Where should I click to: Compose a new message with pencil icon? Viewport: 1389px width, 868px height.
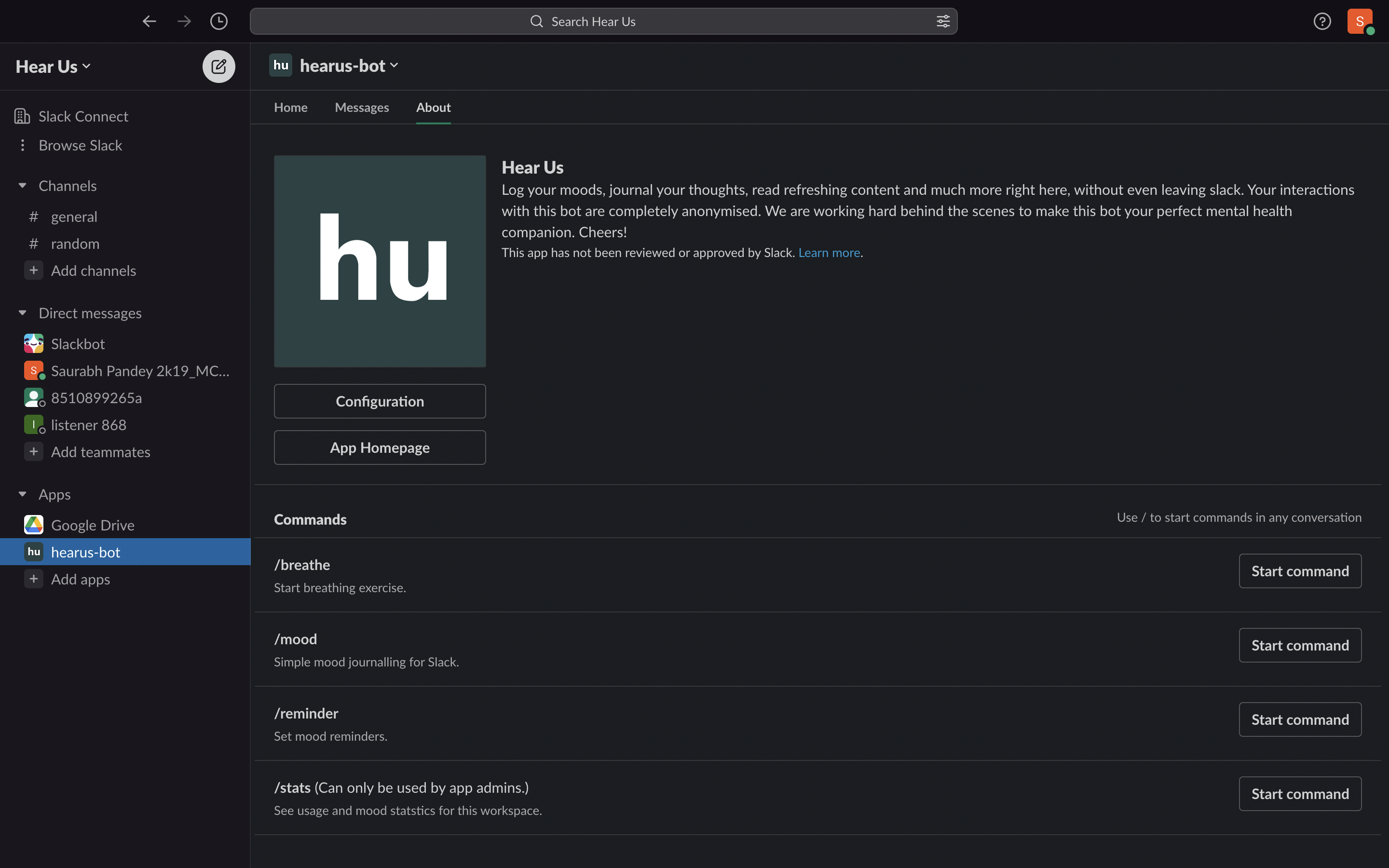218,67
